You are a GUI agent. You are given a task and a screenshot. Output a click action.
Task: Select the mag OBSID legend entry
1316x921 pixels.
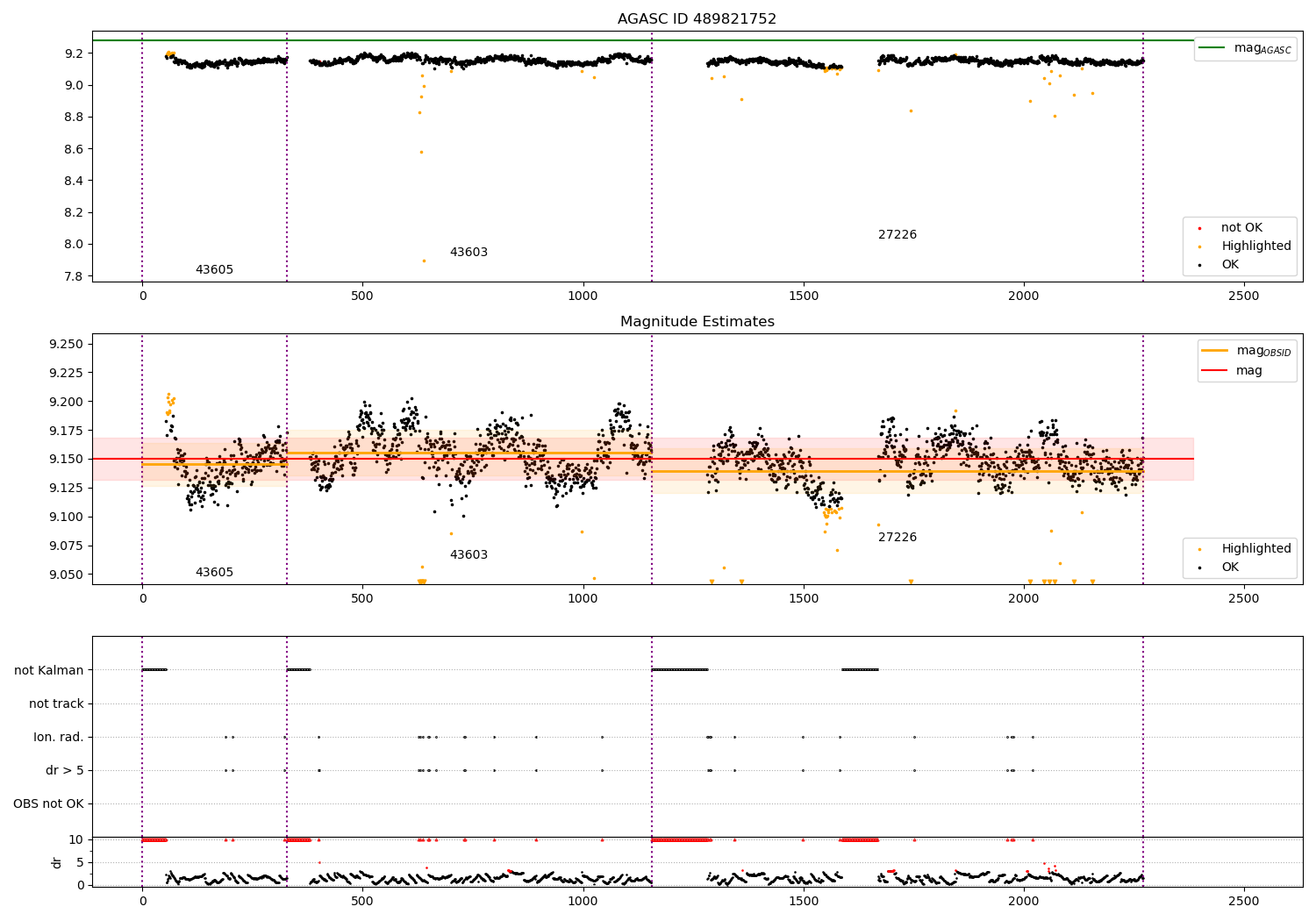1246,351
